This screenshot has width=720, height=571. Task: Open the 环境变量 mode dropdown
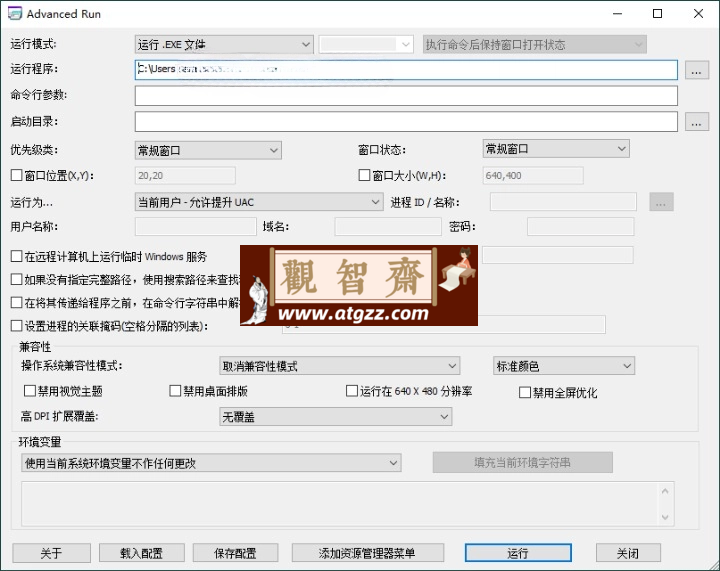pyautogui.click(x=211, y=463)
